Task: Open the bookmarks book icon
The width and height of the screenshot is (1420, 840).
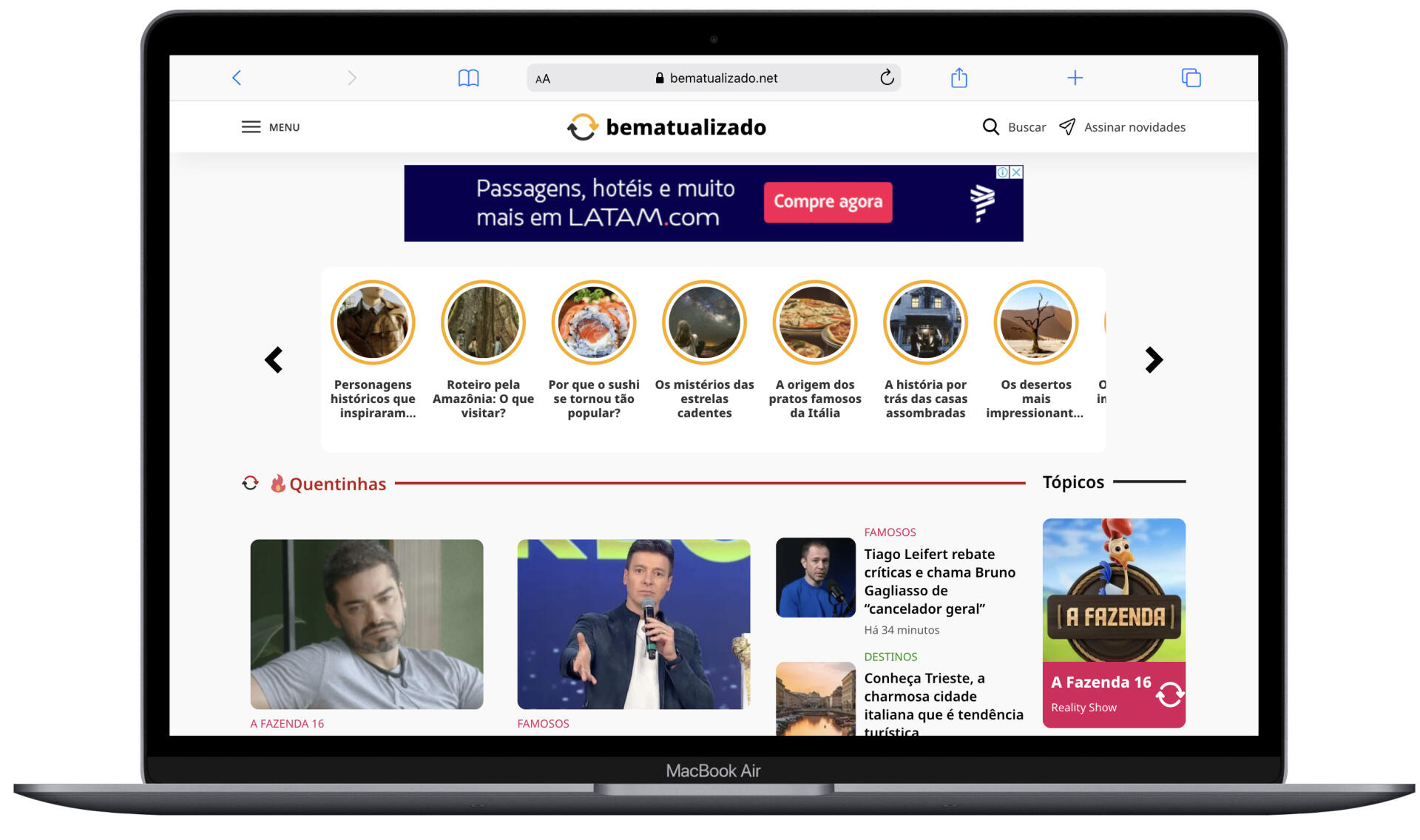Action: (468, 78)
